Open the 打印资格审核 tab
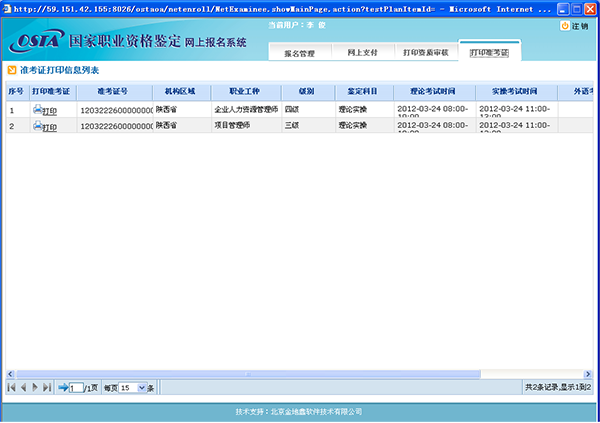Screen dimensions: 600x423 click(x=426, y=52)
